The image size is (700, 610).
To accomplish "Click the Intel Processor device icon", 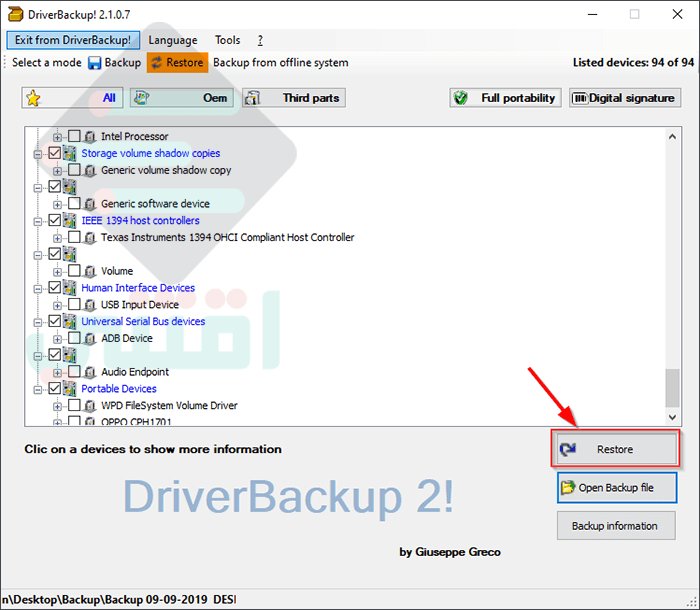I will point(90,137).
